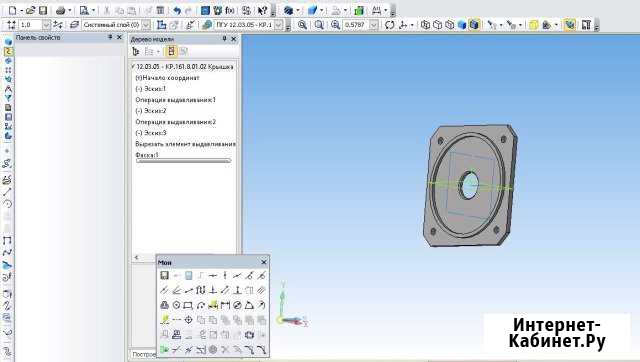
Task: Click the Undo arrow icon
Action: (x=177, y=11)
